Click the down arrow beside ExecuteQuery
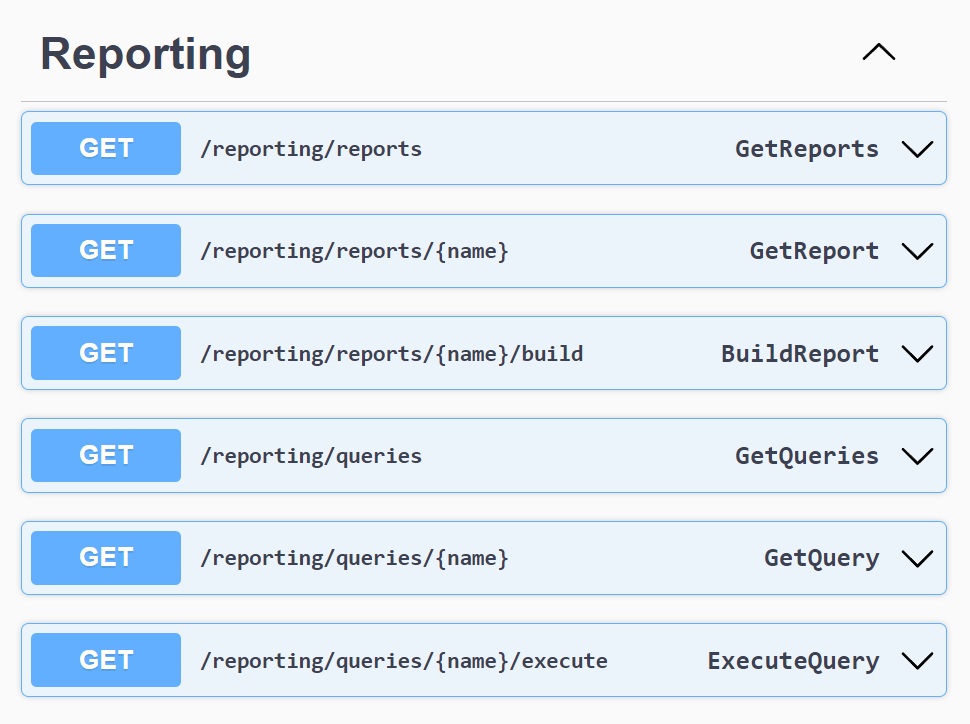The image size is (970, 724). point(916,661)
